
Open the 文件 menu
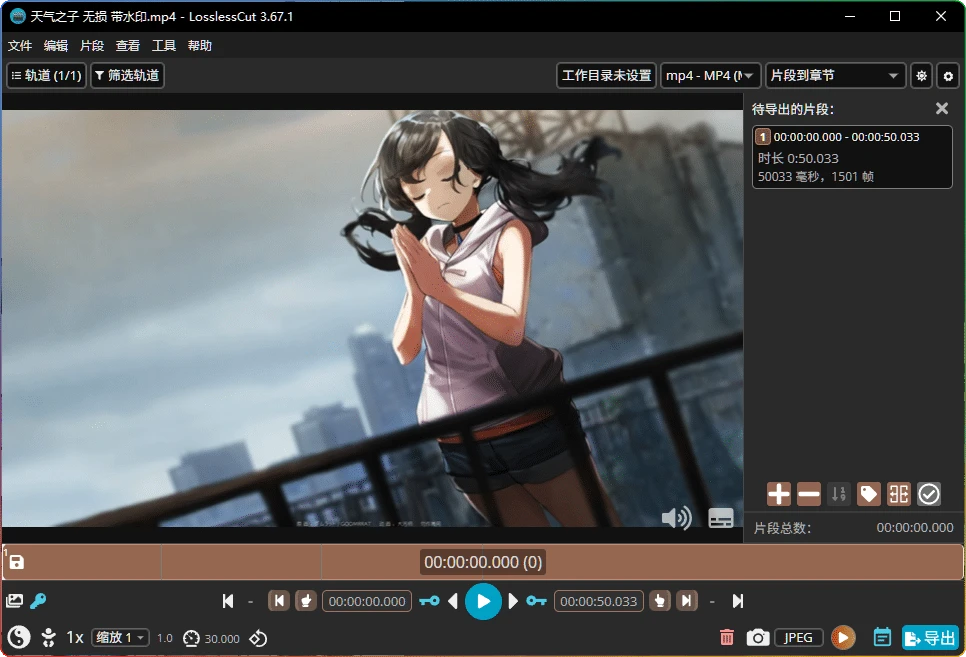pyautogui.click(x=20, y=45)
